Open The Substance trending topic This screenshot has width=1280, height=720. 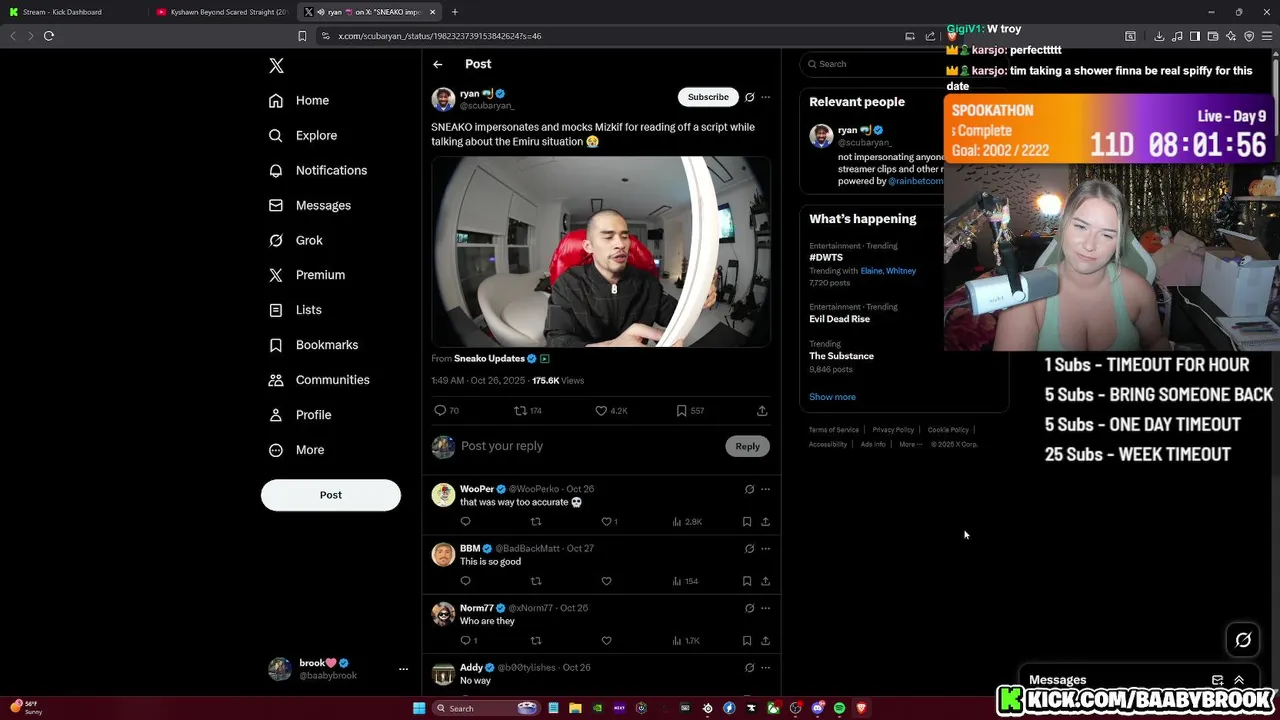coord(841,356)
